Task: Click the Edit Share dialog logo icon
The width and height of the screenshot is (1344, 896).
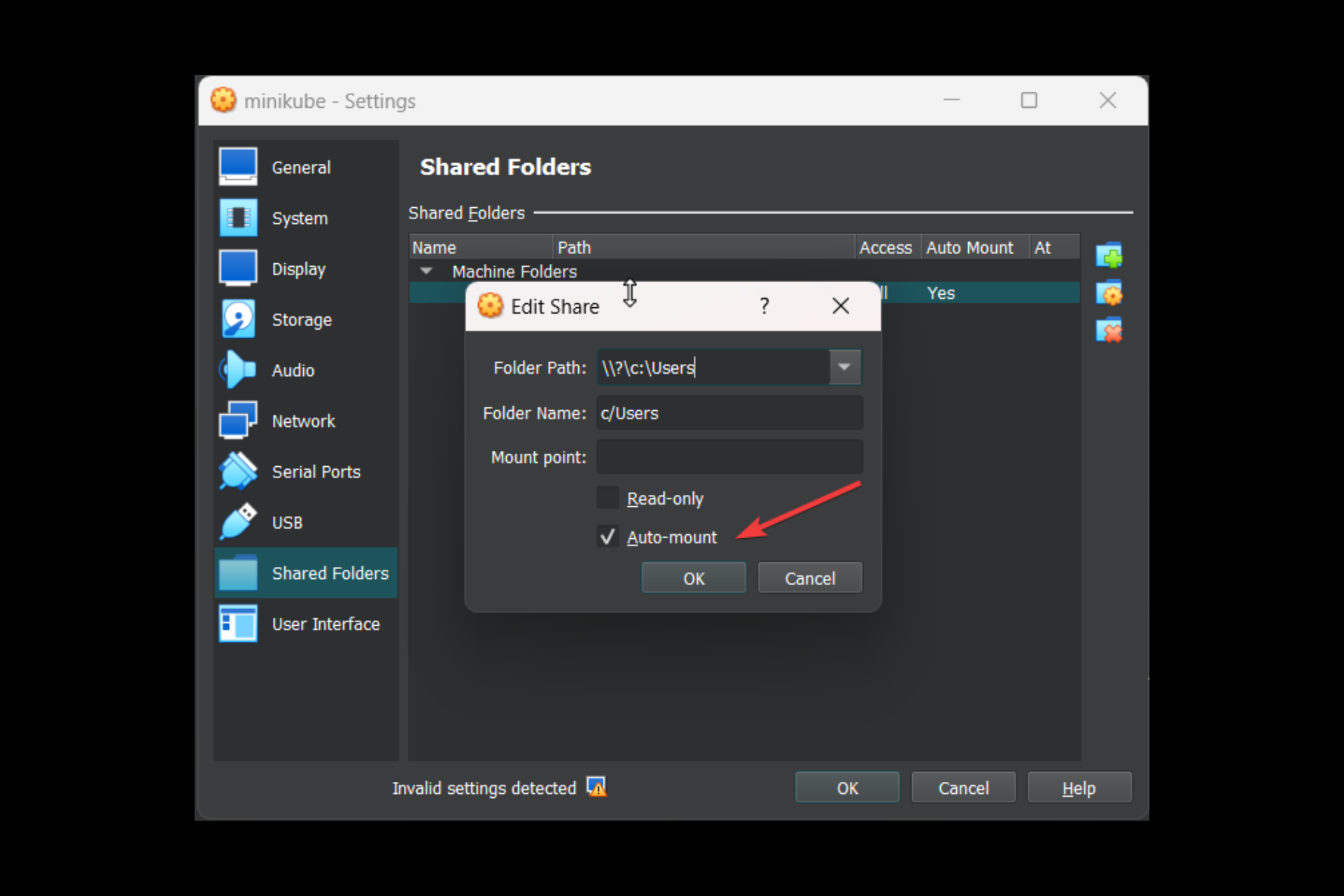Action: 490,306
